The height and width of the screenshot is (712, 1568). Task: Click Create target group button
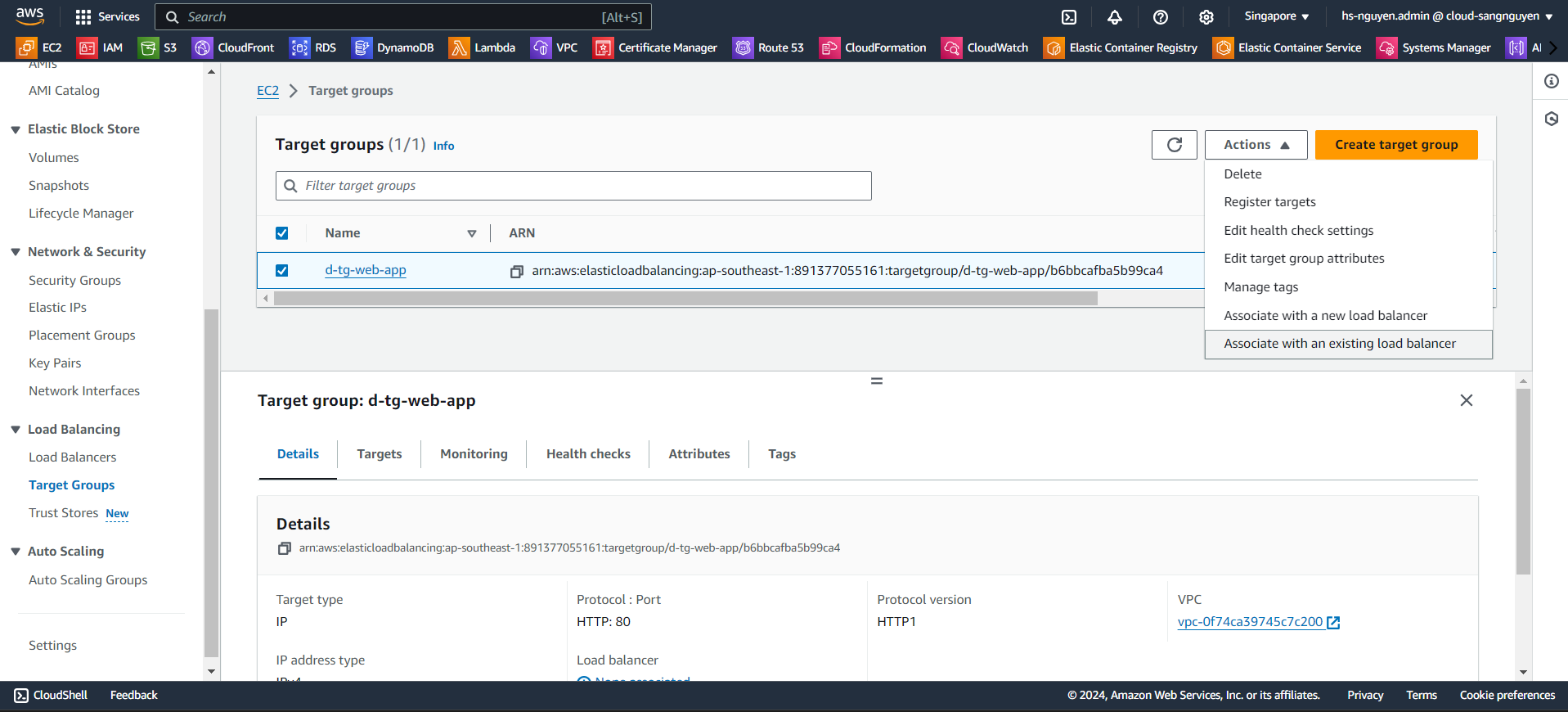[1395, 145]
